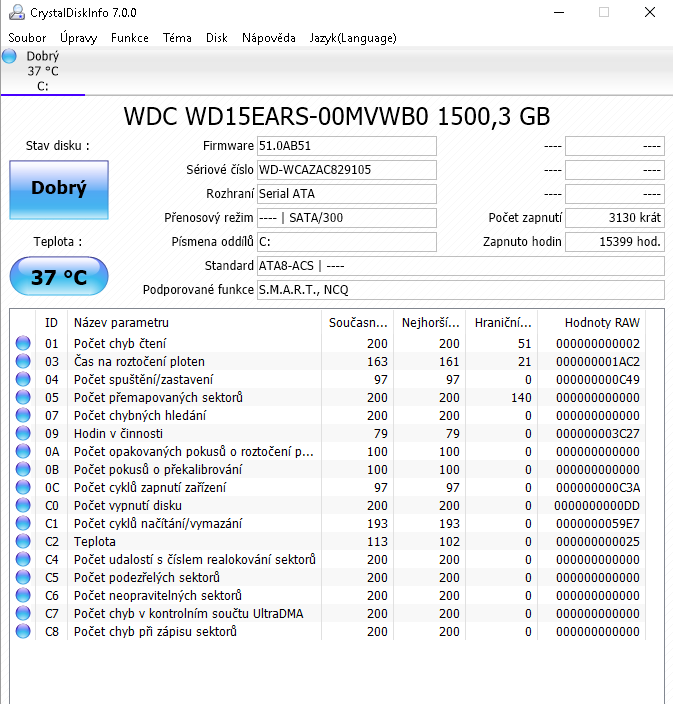Open the Disk menu
This screenshot has height=704, width=673.
pos(216,38)
